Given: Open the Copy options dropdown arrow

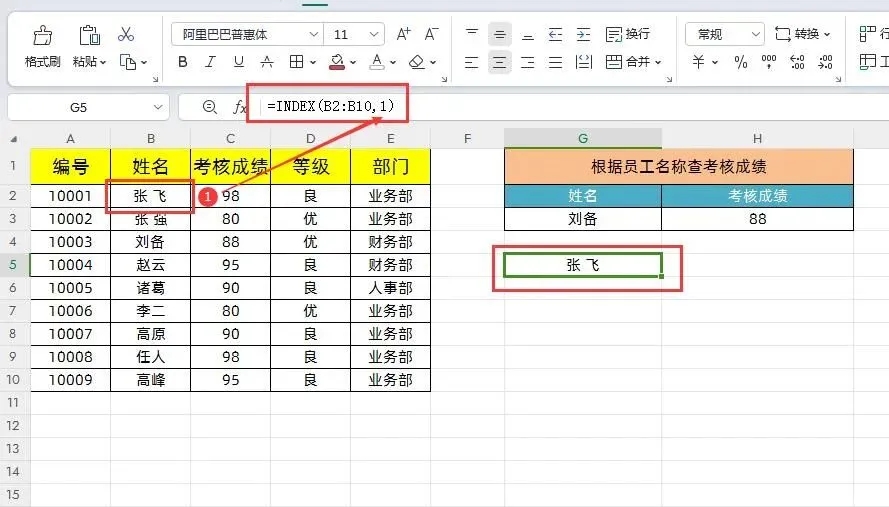Looking at the screenshot, I should 144,62.
